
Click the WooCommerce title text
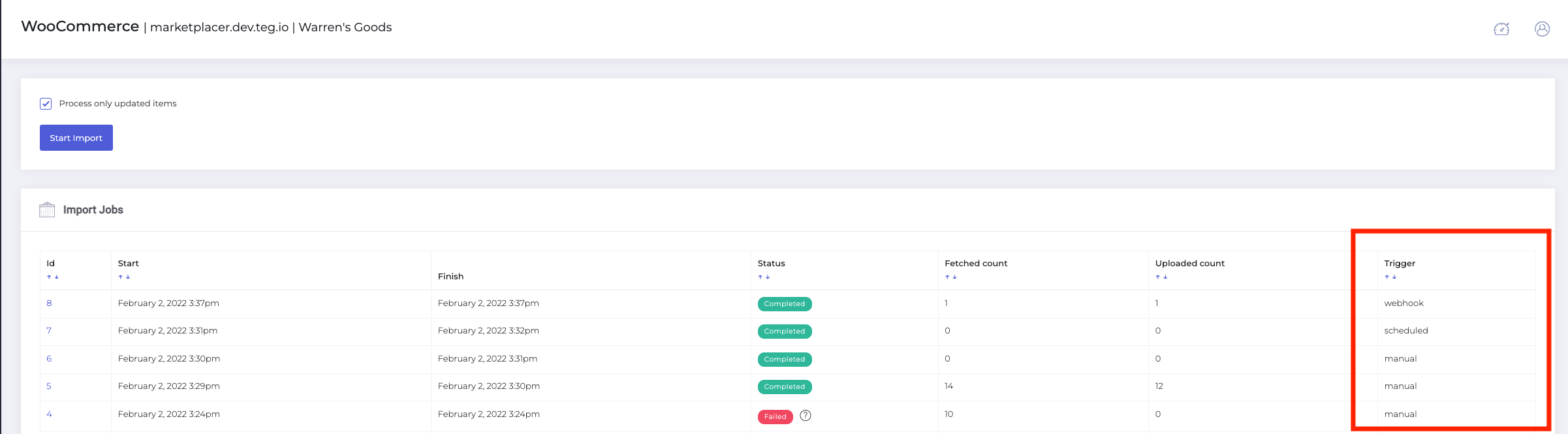coord(80,27)
